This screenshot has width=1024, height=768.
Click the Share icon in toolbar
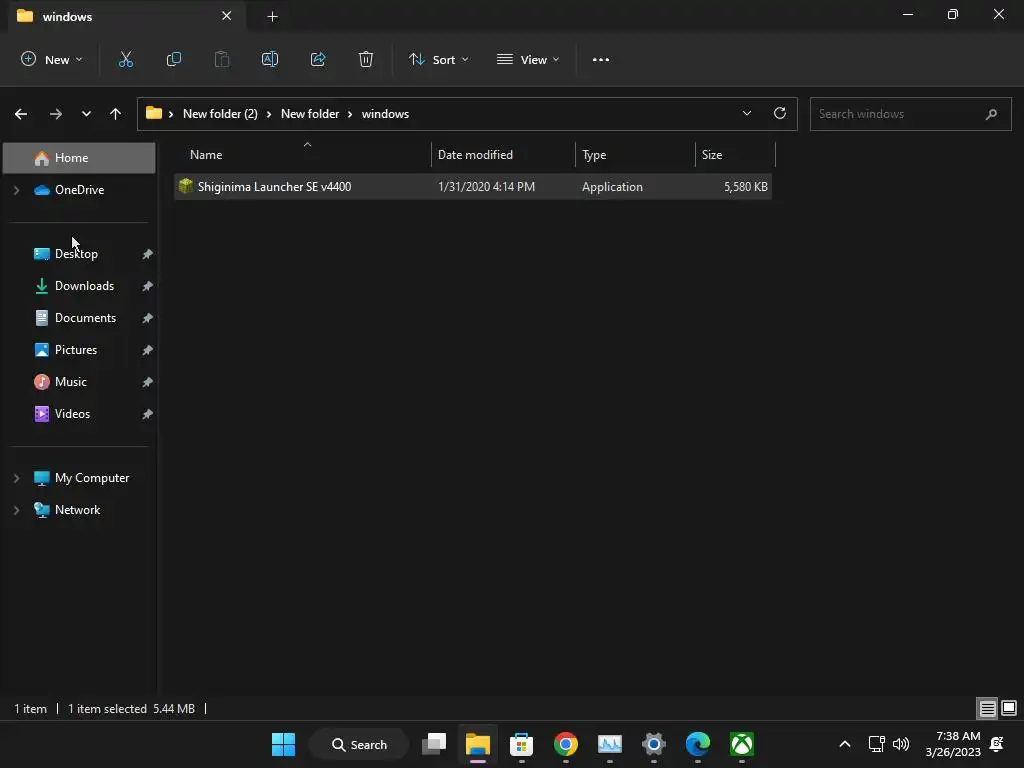[318, 59]
